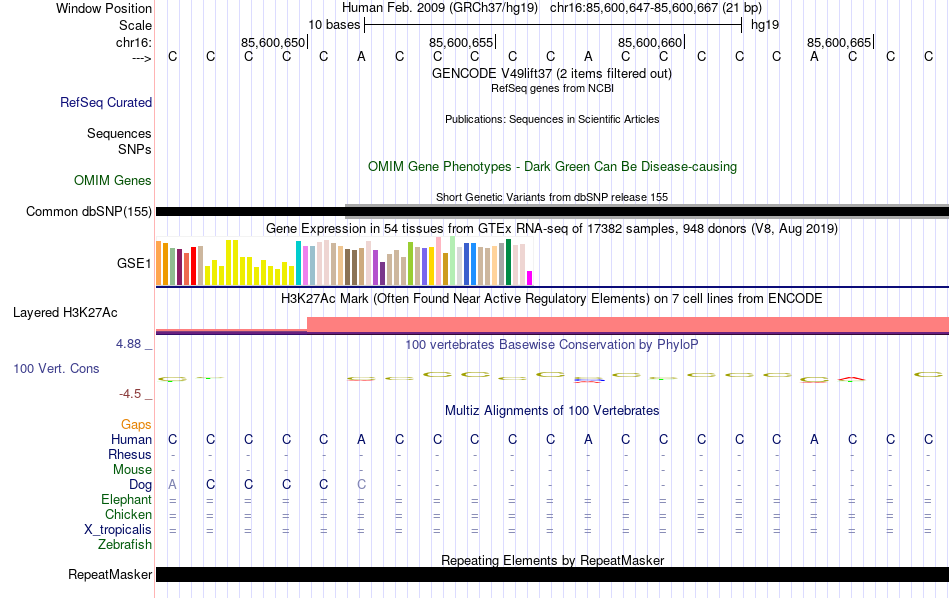The image size is (950, 598).
Task: Click the OMIM Gene Phenotypes title
Action: [552, 167]
